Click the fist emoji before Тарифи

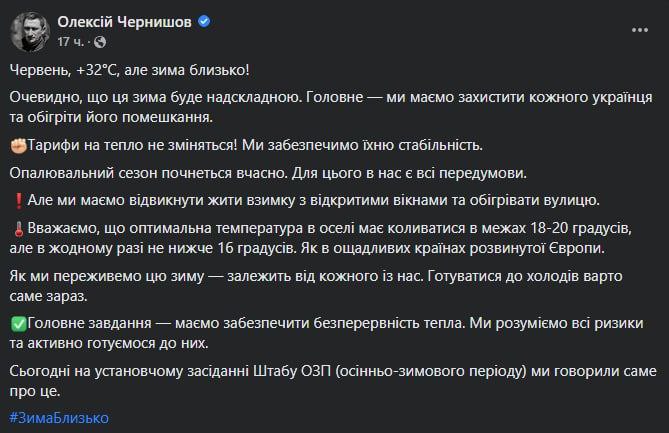16,146
